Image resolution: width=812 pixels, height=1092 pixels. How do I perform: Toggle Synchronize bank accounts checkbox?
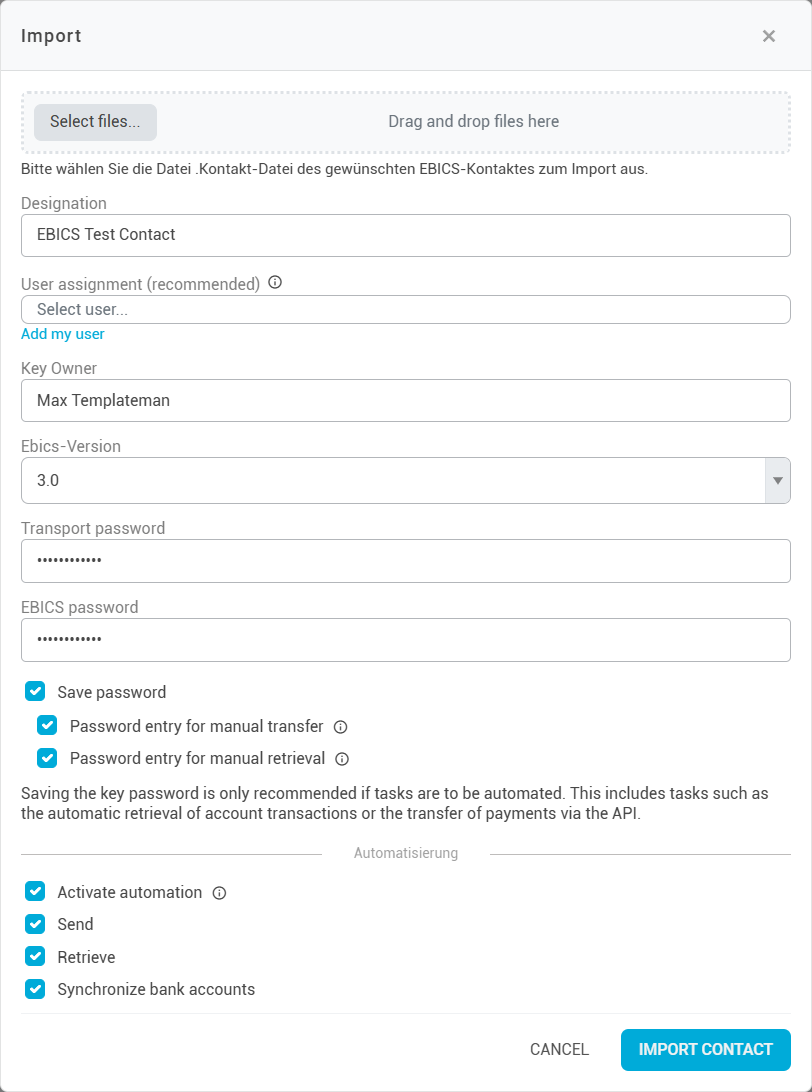tap(35, 989)
